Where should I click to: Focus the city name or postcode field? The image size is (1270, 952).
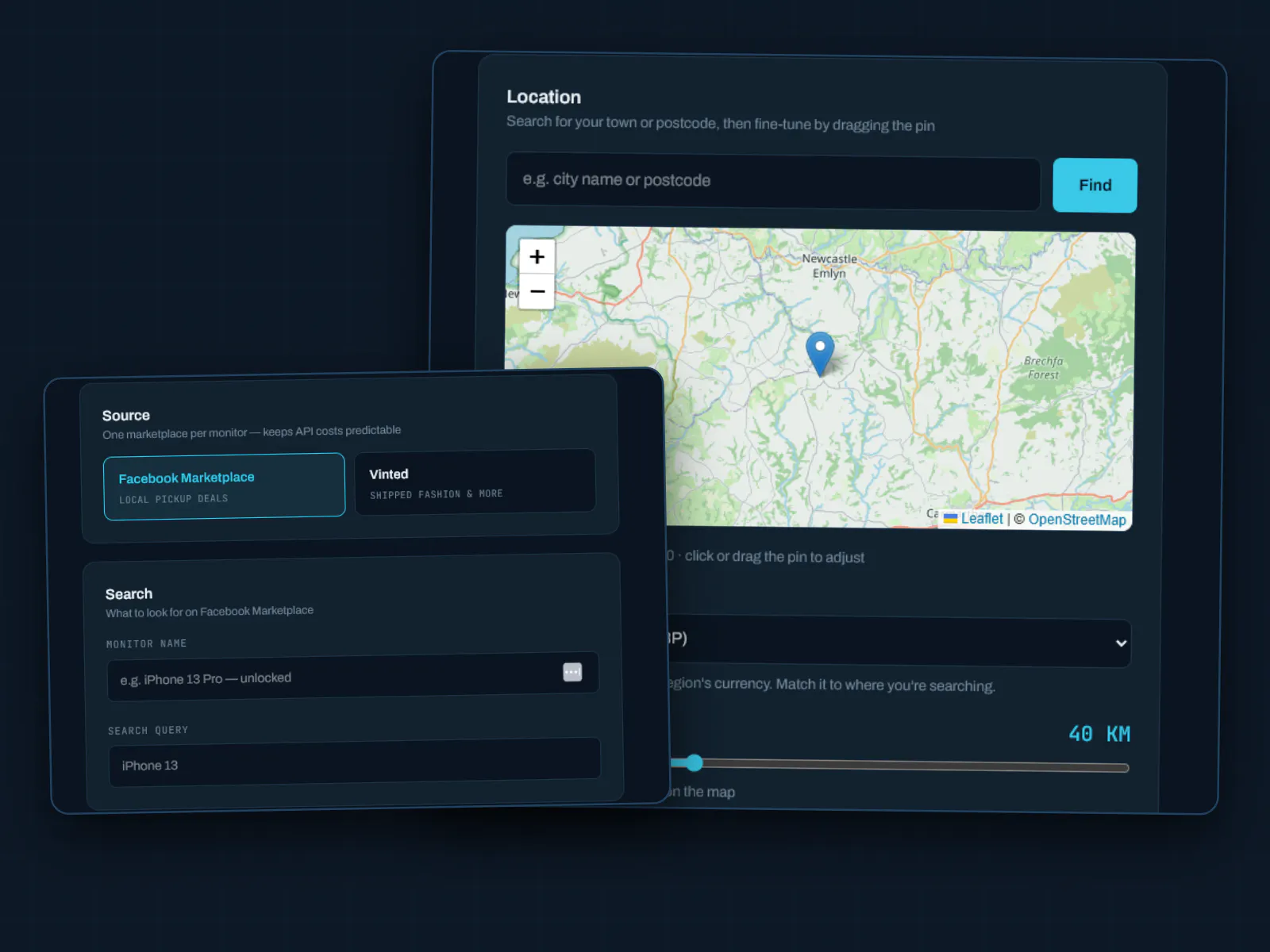point(773,182)
